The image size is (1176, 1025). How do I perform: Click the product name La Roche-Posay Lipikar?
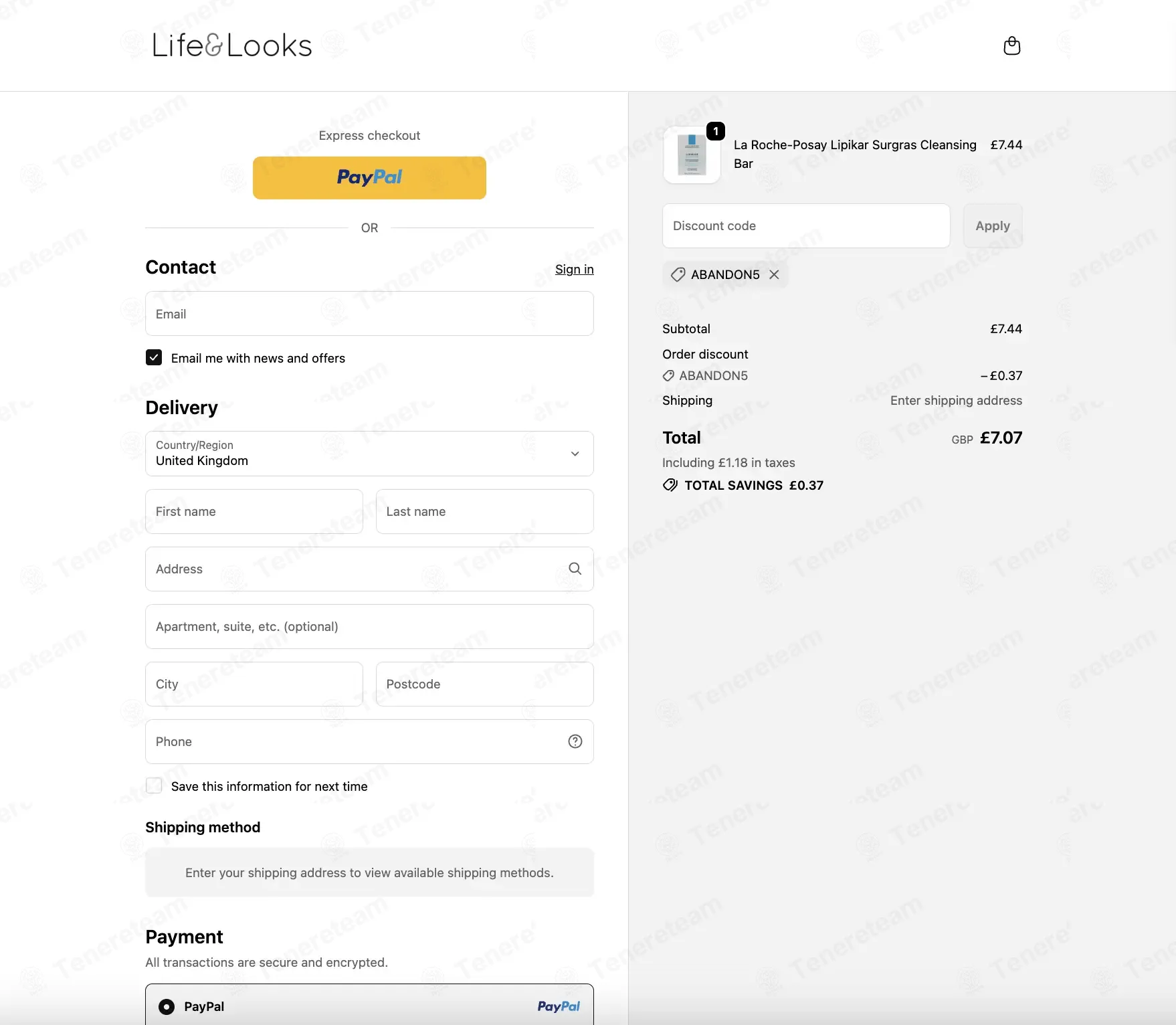click(x=855, y=155)
